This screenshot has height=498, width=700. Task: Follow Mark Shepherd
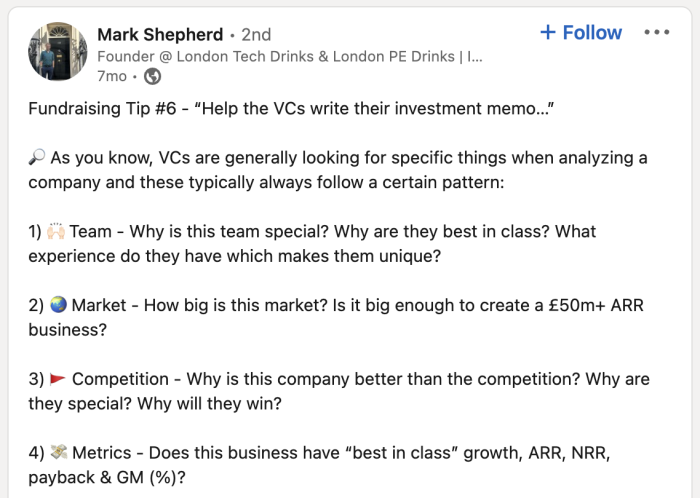pyautogui.click(x=581, y=32)
